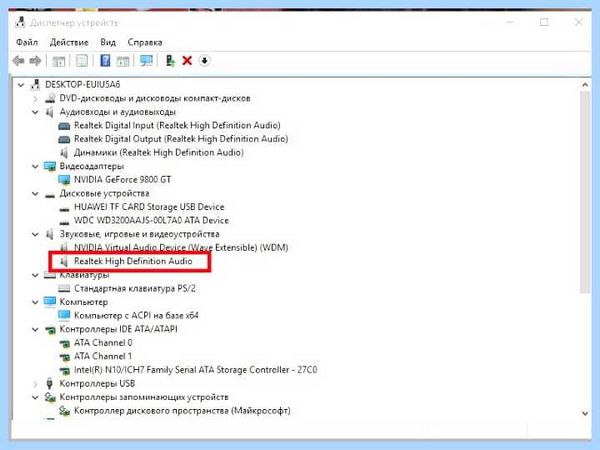The width and height of the screenshot is (600, 450).
Task: Click the vertical scrollbar thumb
Action: click(x=585, y=192)
